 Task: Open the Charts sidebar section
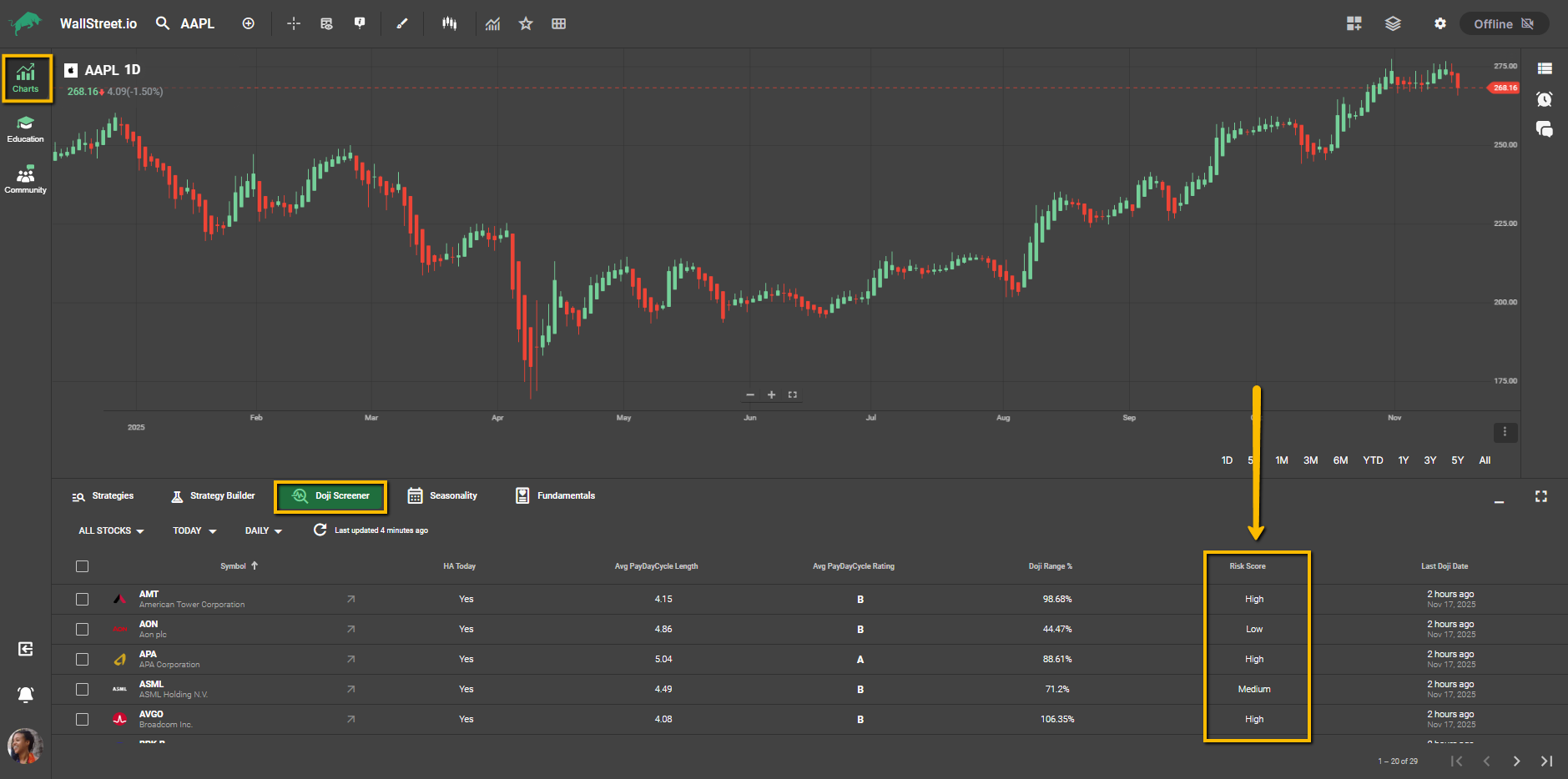click(x=26, y=78)
